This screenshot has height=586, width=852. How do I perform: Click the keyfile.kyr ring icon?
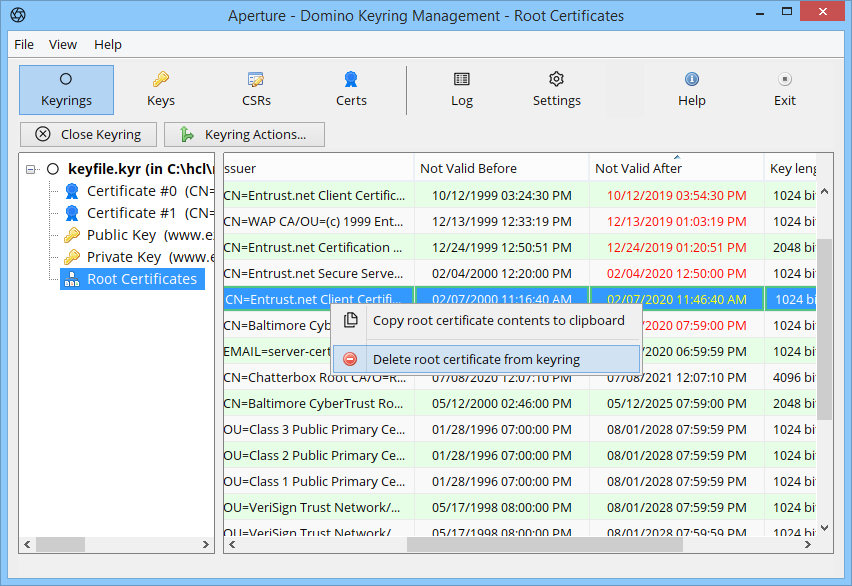tap(53, 169)
